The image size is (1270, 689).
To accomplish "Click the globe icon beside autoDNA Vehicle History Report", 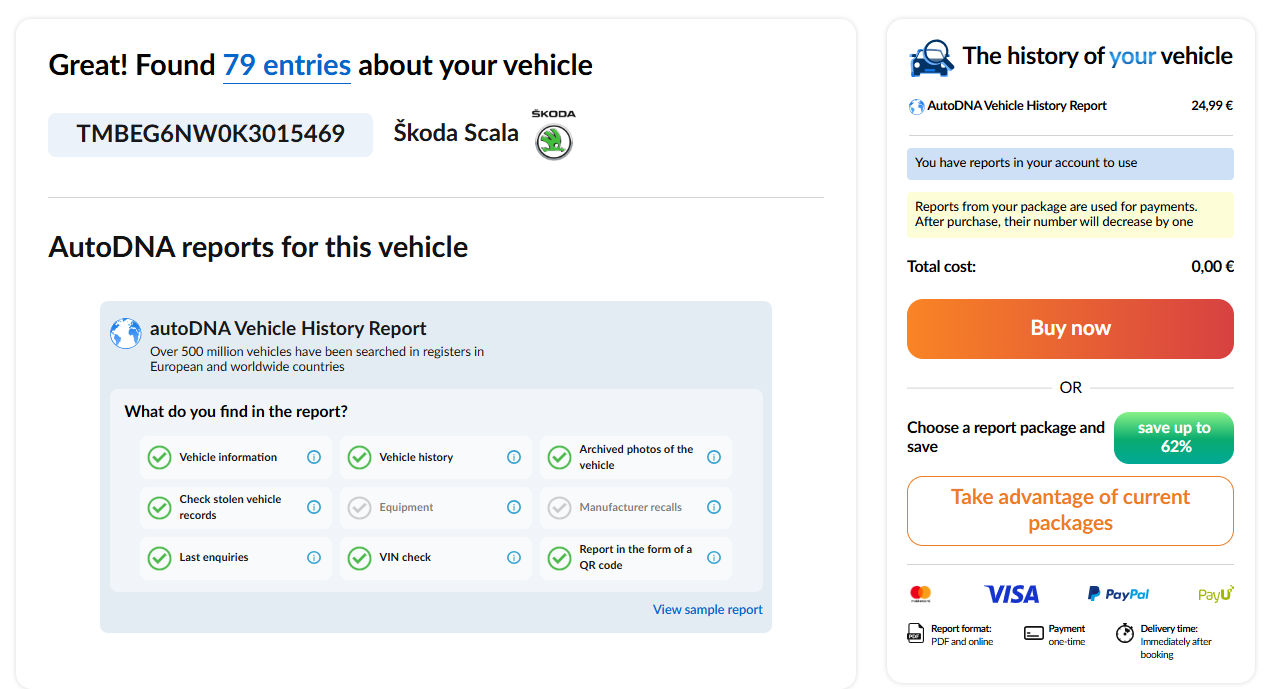I will (x=126, y=333).
